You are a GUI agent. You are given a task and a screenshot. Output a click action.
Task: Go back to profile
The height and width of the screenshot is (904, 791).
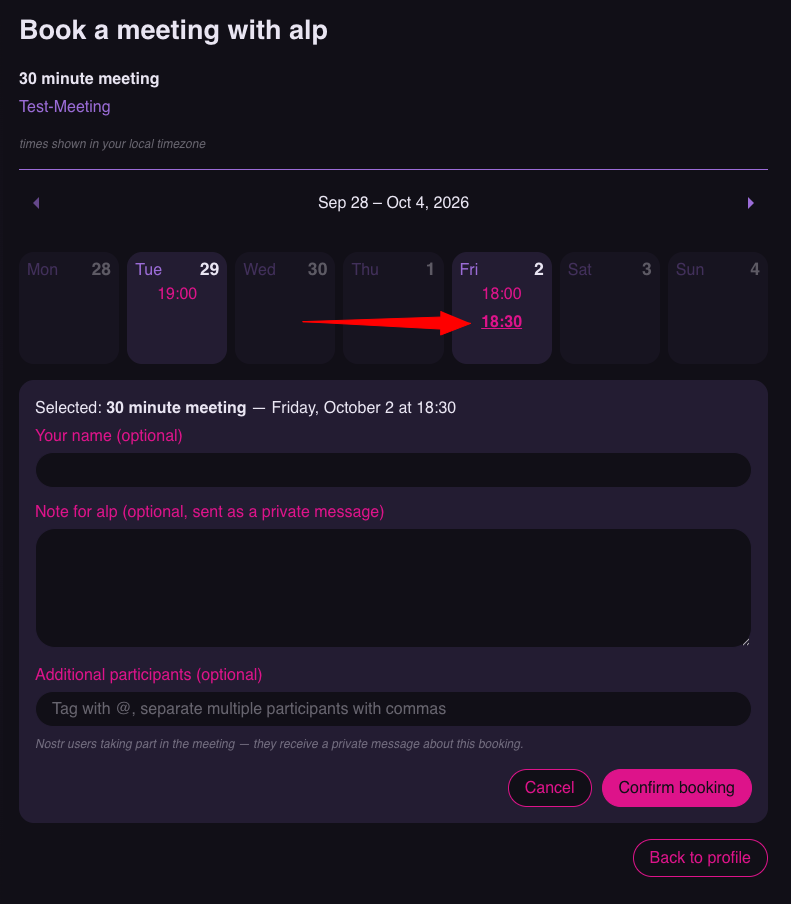point(700,857)
